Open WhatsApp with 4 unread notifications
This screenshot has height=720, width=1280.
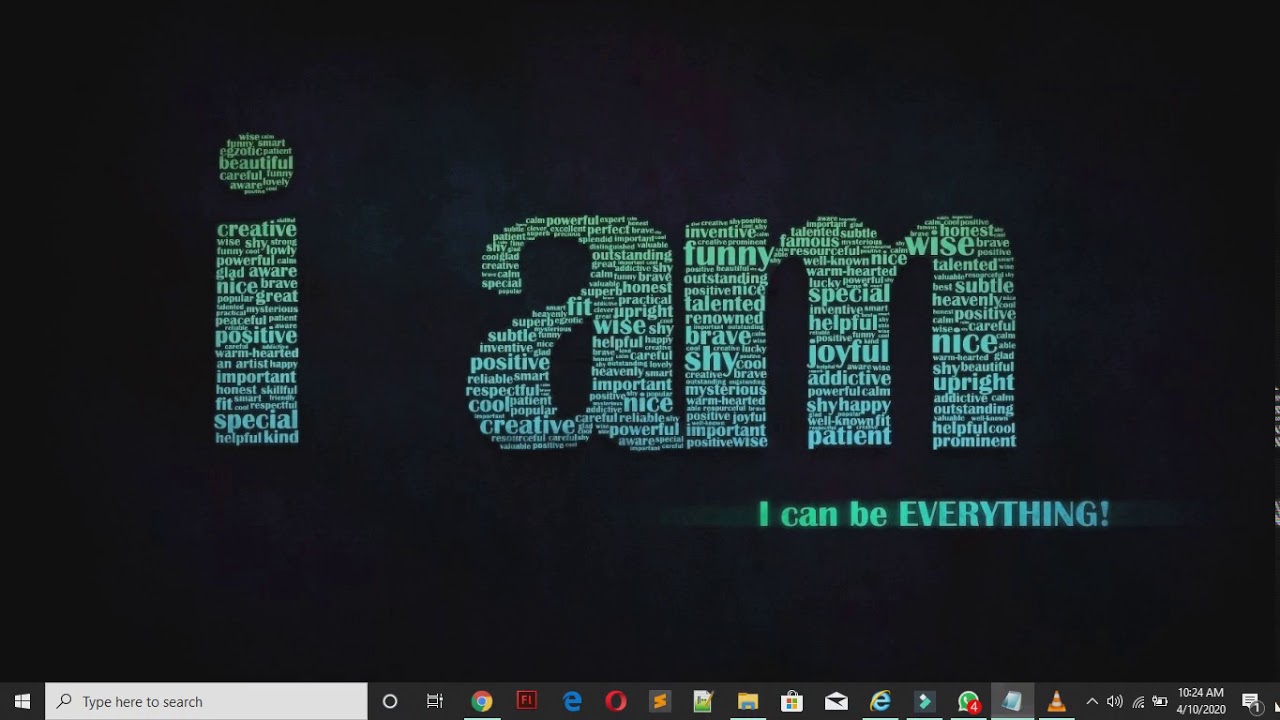pyautogui.click(x=968, y=701)
